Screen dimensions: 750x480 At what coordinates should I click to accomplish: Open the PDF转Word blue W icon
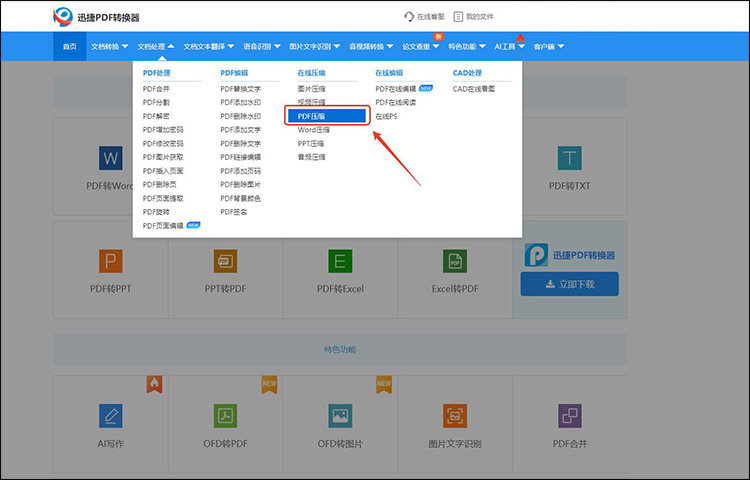click(110, 158)
